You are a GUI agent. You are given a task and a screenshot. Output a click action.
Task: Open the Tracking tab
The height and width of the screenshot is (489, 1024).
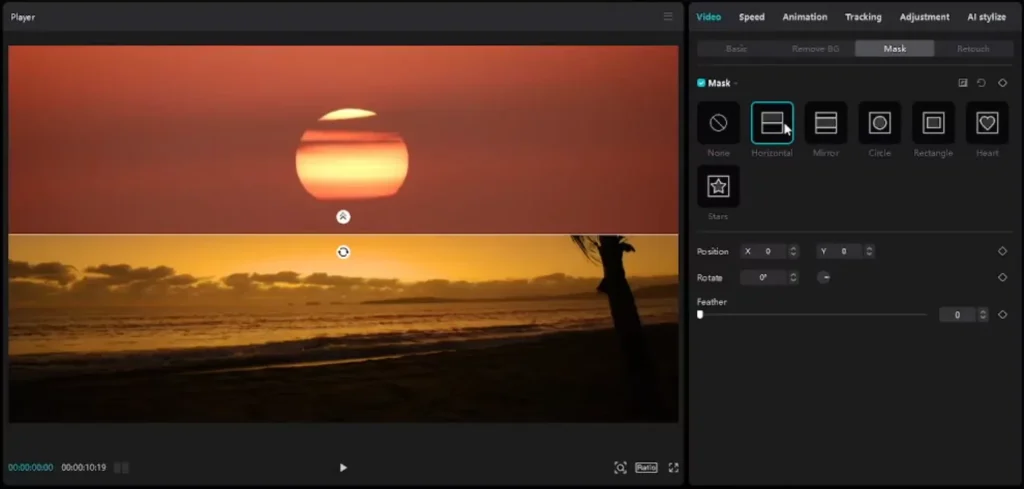pos(863,17)
